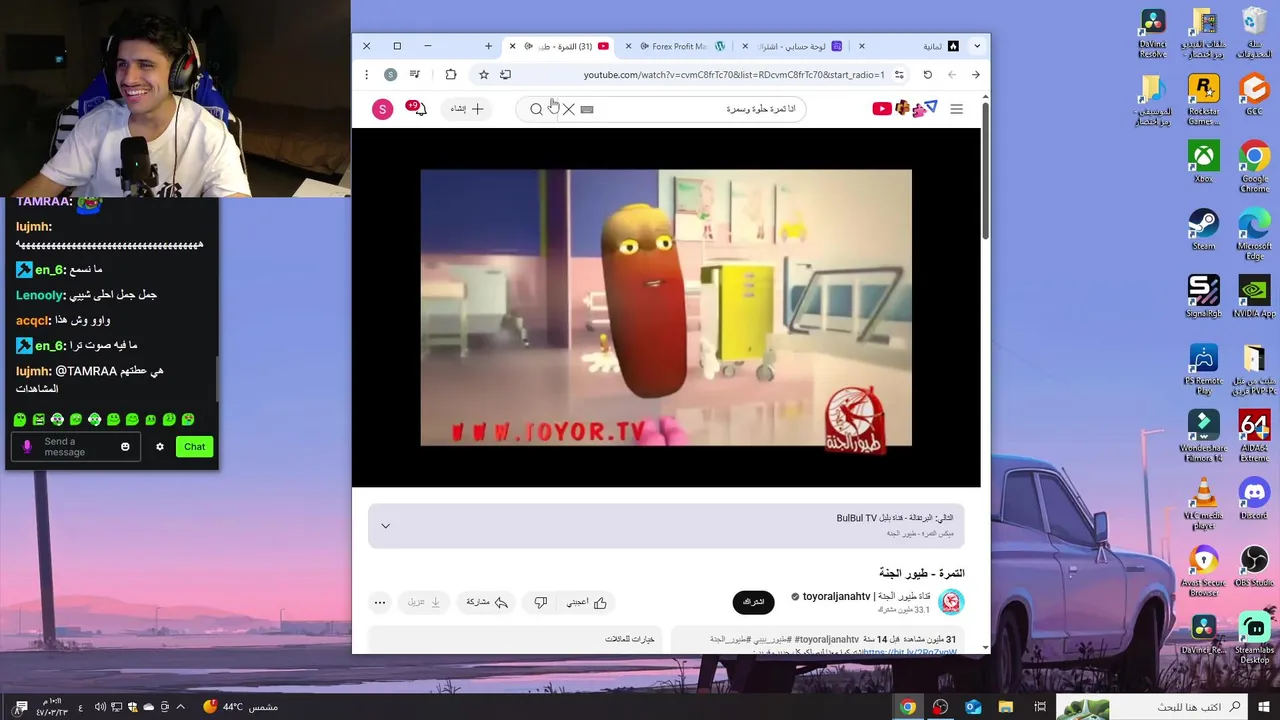The height and width of the screenshot is (720, 1280).
Task: Open Streamlabs Desktop icon
Action: (x=1254, y=638)
